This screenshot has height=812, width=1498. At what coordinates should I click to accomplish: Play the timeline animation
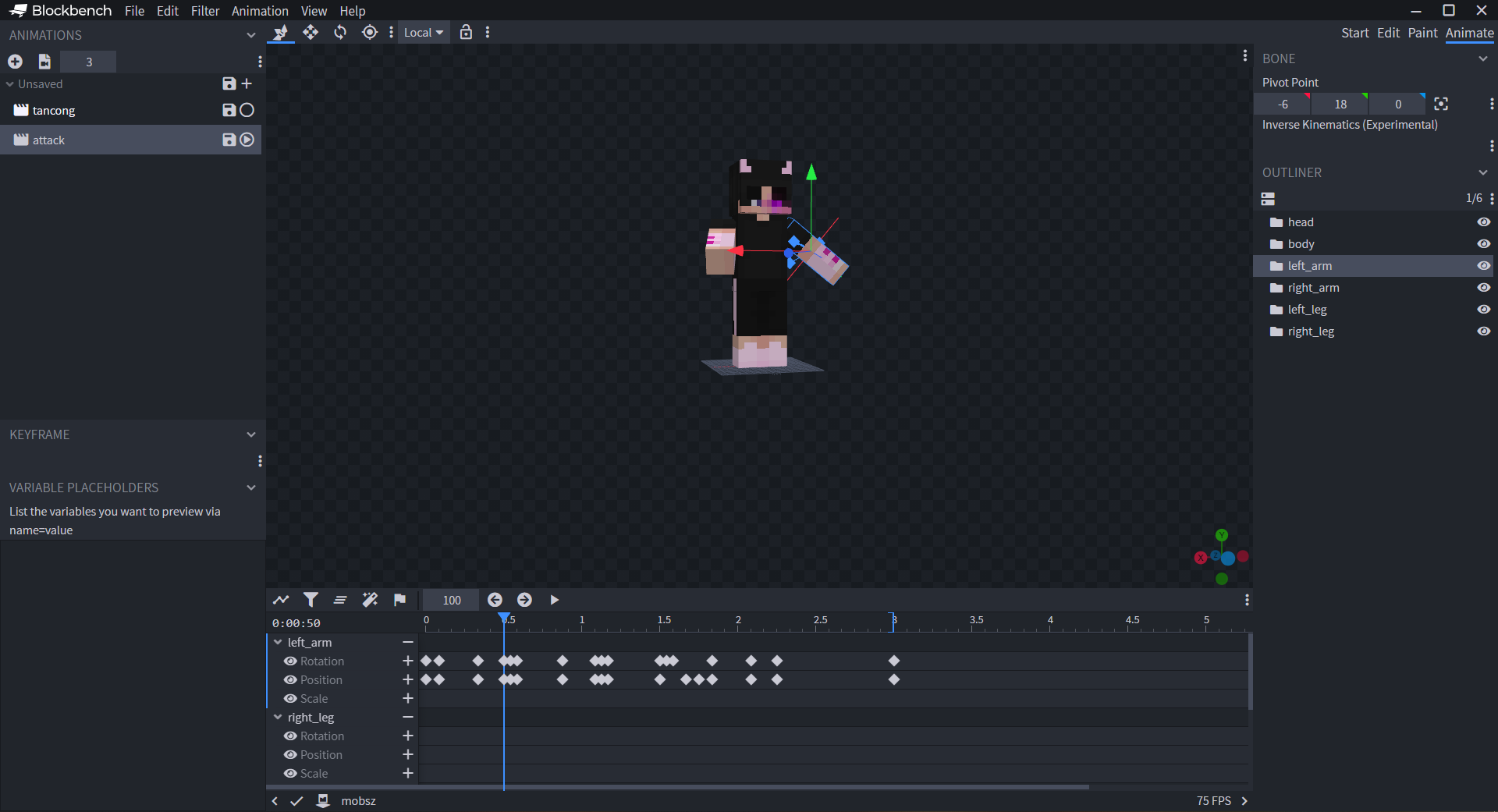pyautogui.click(x=554, y=600)
